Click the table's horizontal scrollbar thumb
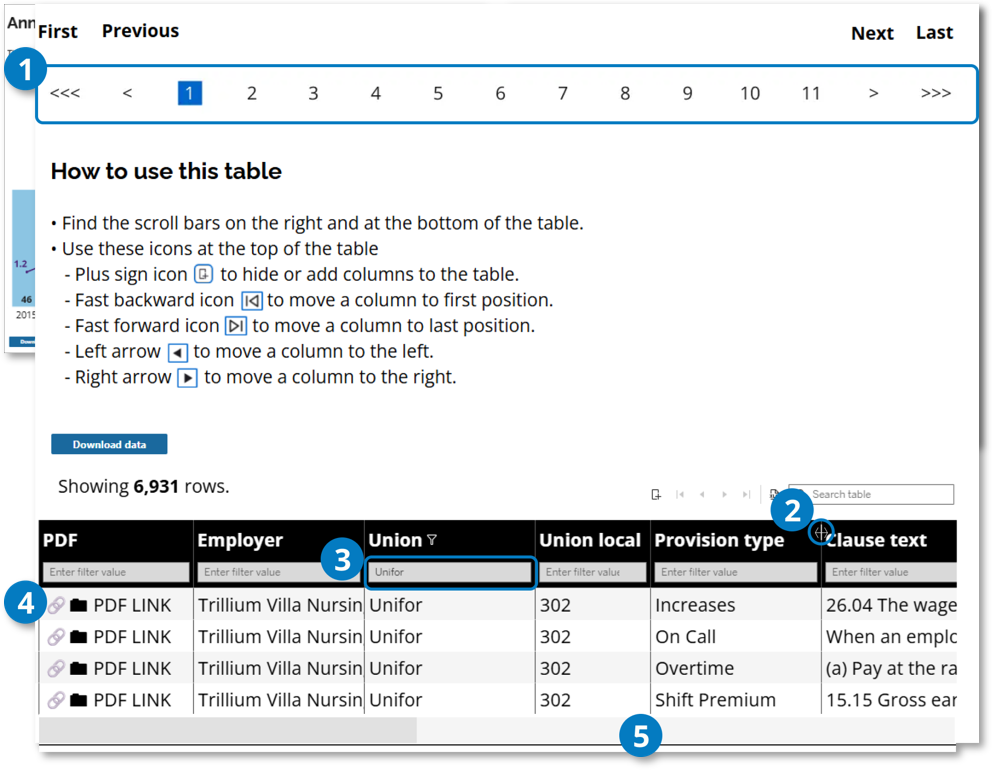The image size is (992, 770). click(x=228, y=730)
